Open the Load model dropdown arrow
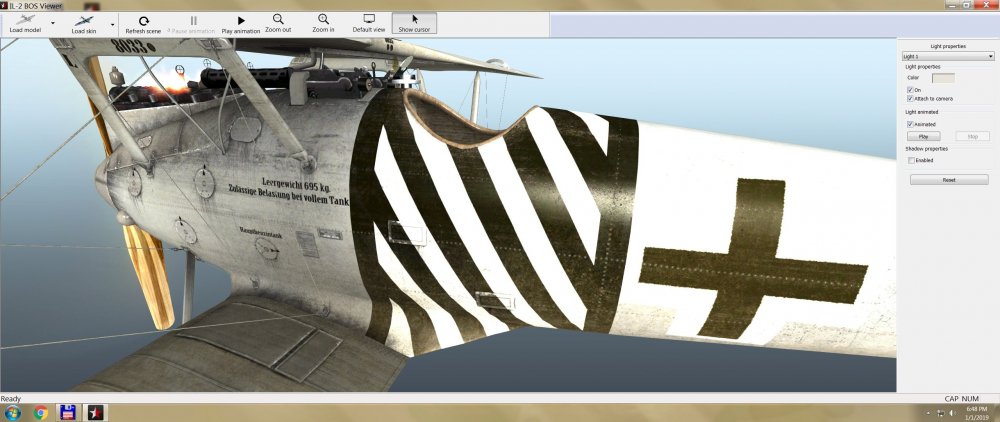Image resolution: width=1000 pixels, height=422 pixels. [53, 24]
